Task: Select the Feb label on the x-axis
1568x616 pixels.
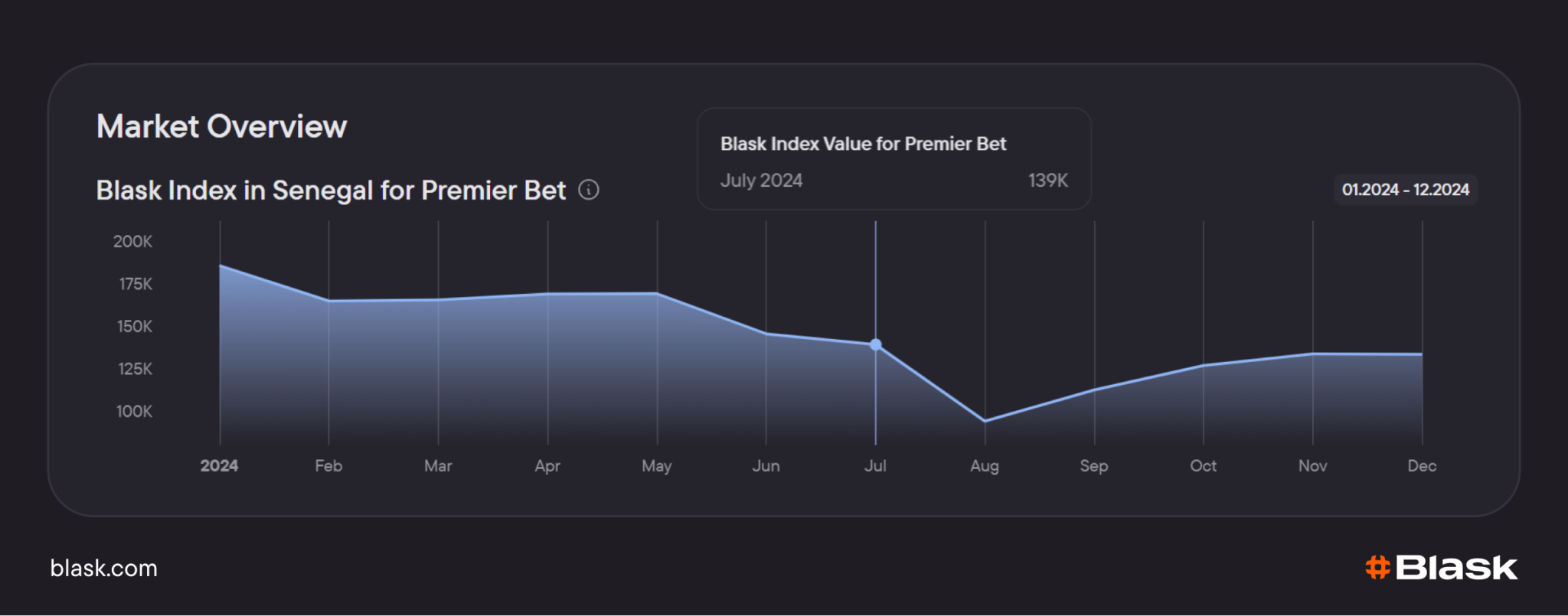Action: [x=328, y=465]
